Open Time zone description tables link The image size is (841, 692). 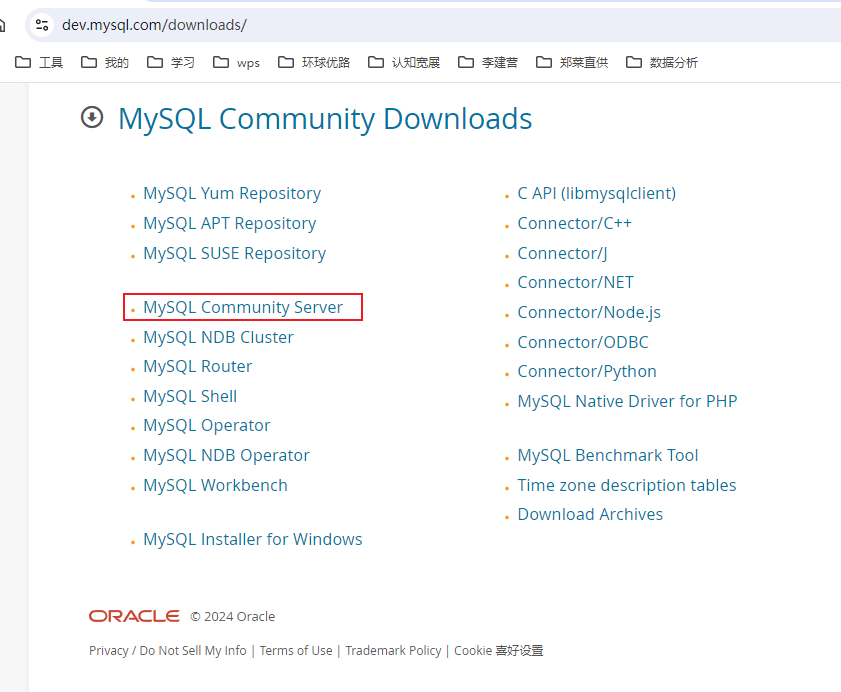point(626,485)
